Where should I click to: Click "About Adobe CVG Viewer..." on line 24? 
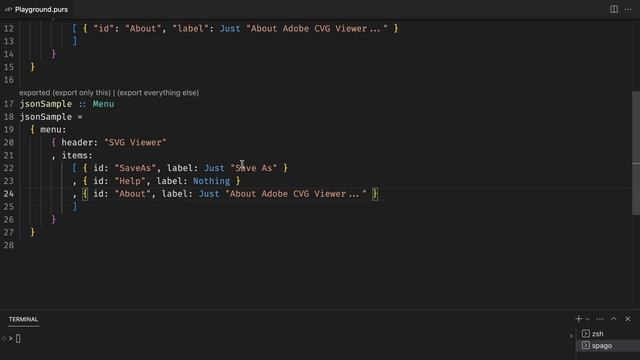(296, 194)
